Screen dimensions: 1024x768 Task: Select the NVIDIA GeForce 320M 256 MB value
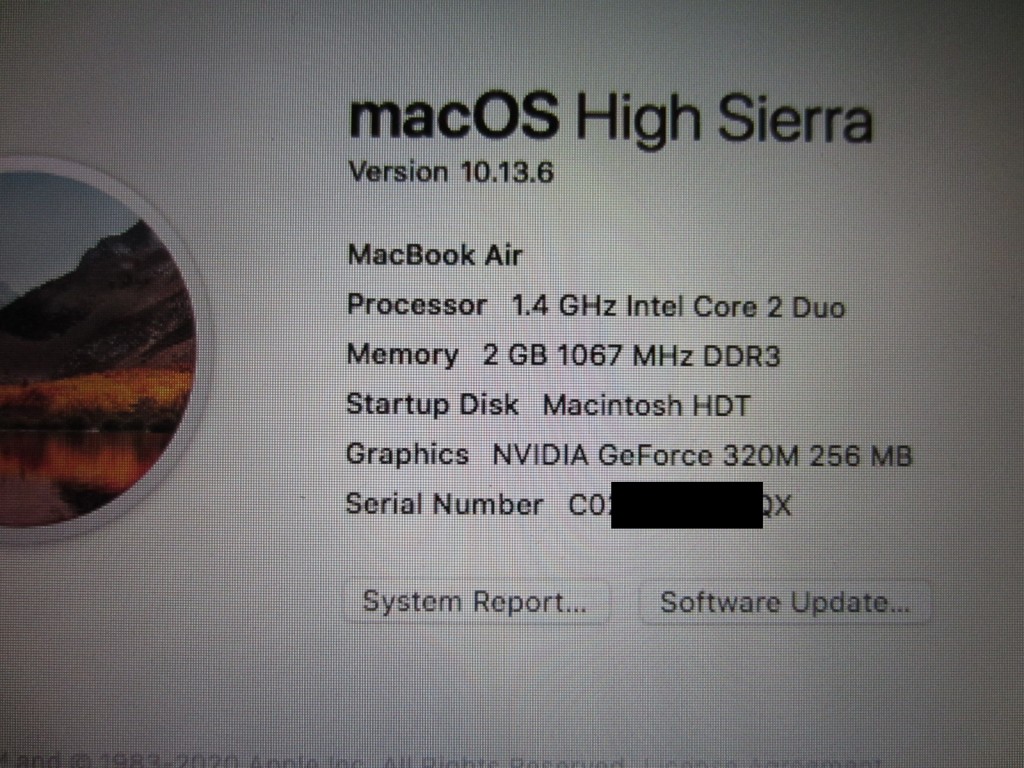pos(702,455)
